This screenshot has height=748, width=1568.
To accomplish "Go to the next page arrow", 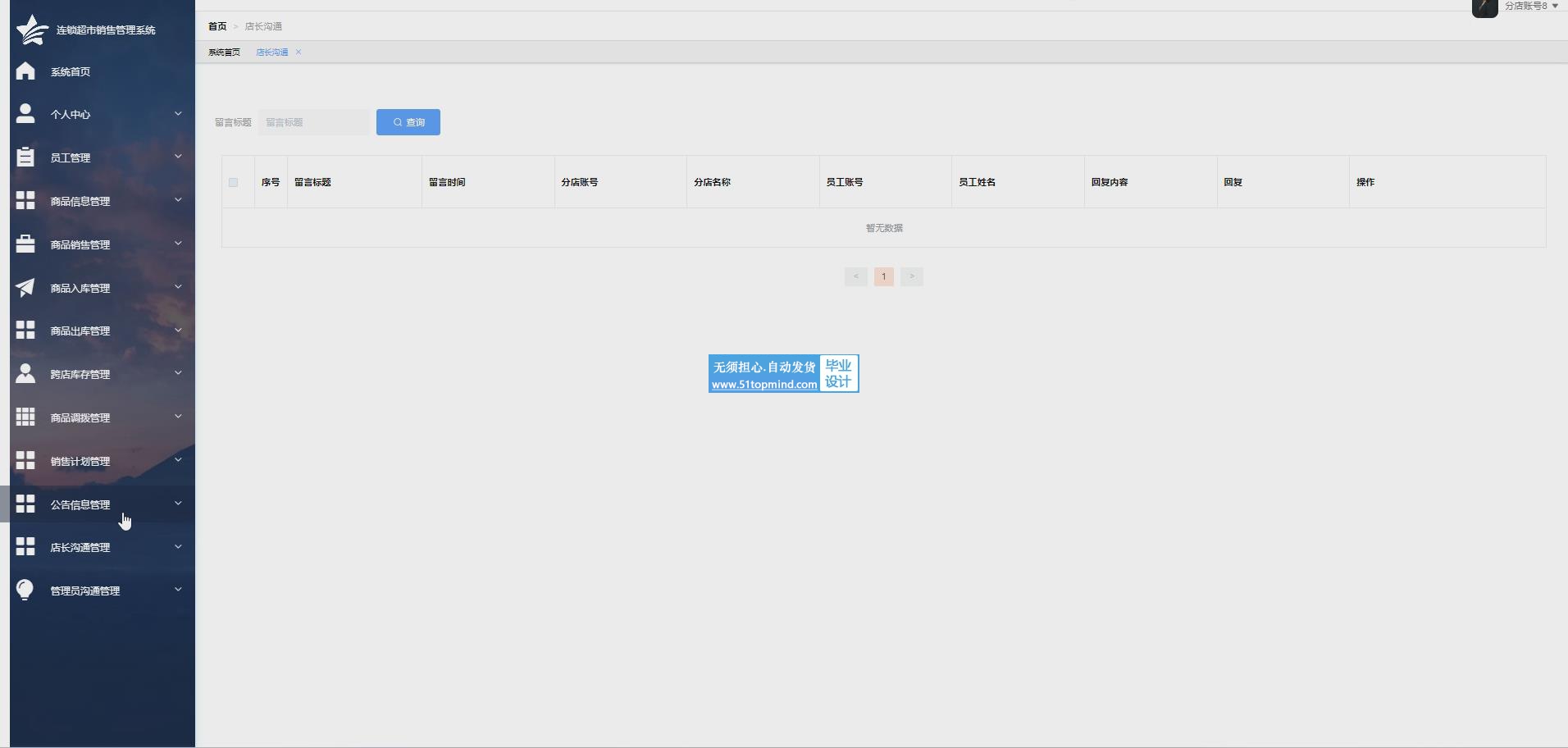I will point(912,276).
